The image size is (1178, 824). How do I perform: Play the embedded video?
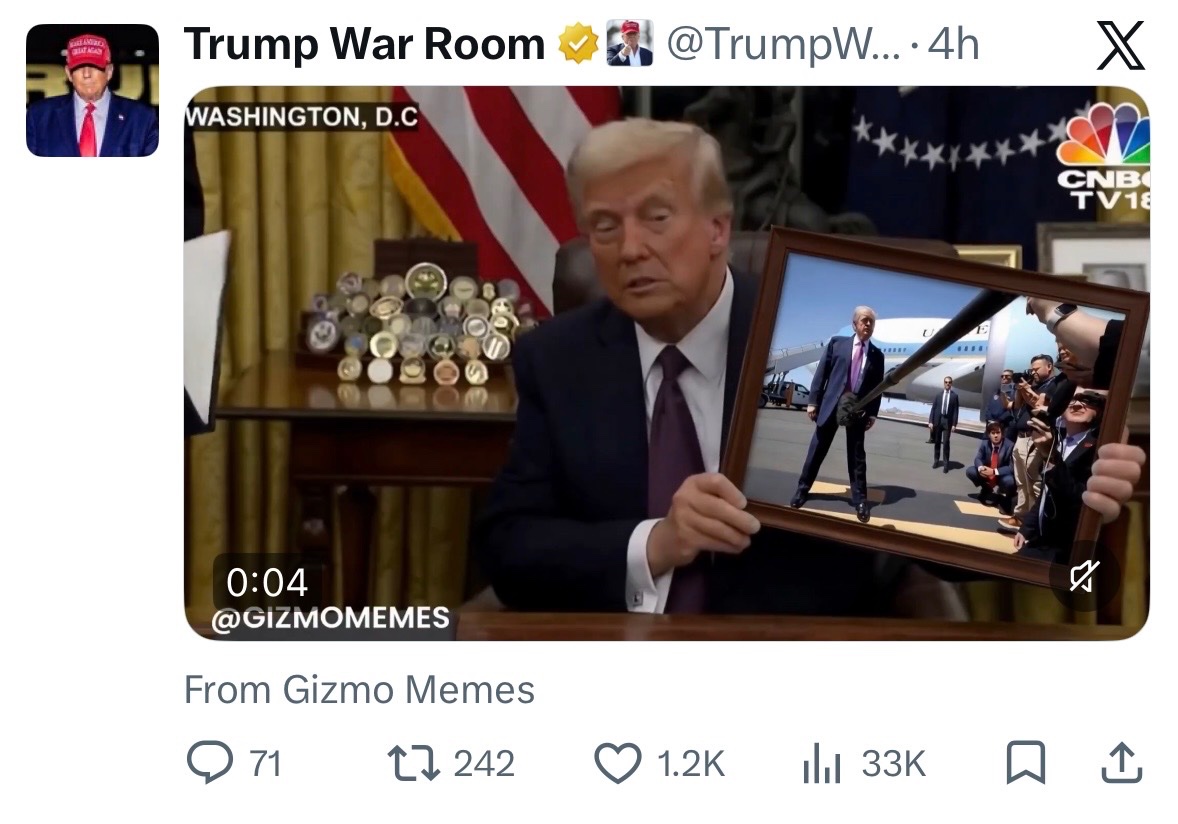coord(666,364)
